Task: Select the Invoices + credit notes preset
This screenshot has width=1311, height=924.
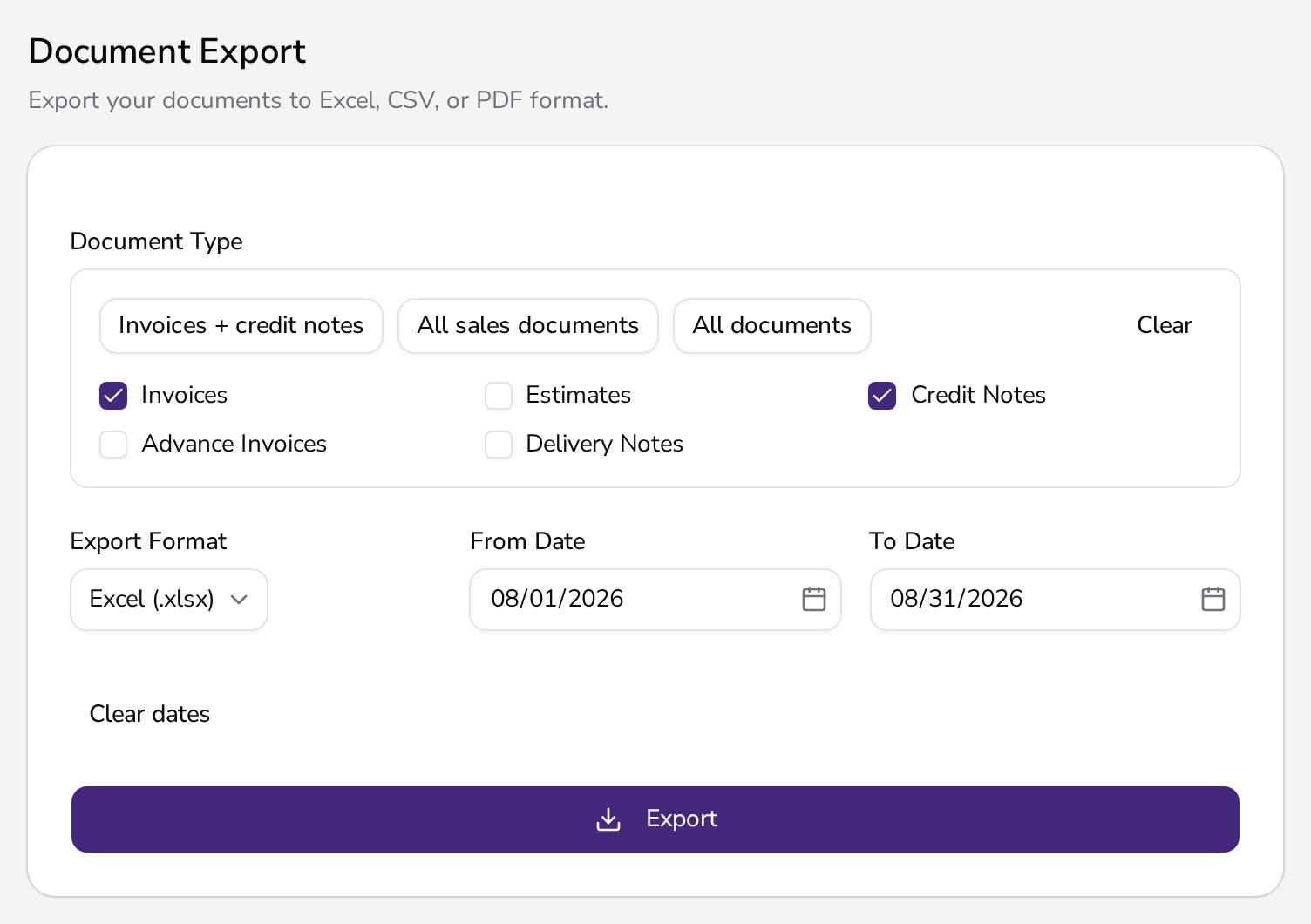Action: pyautogui.click(x=241, y=326)
